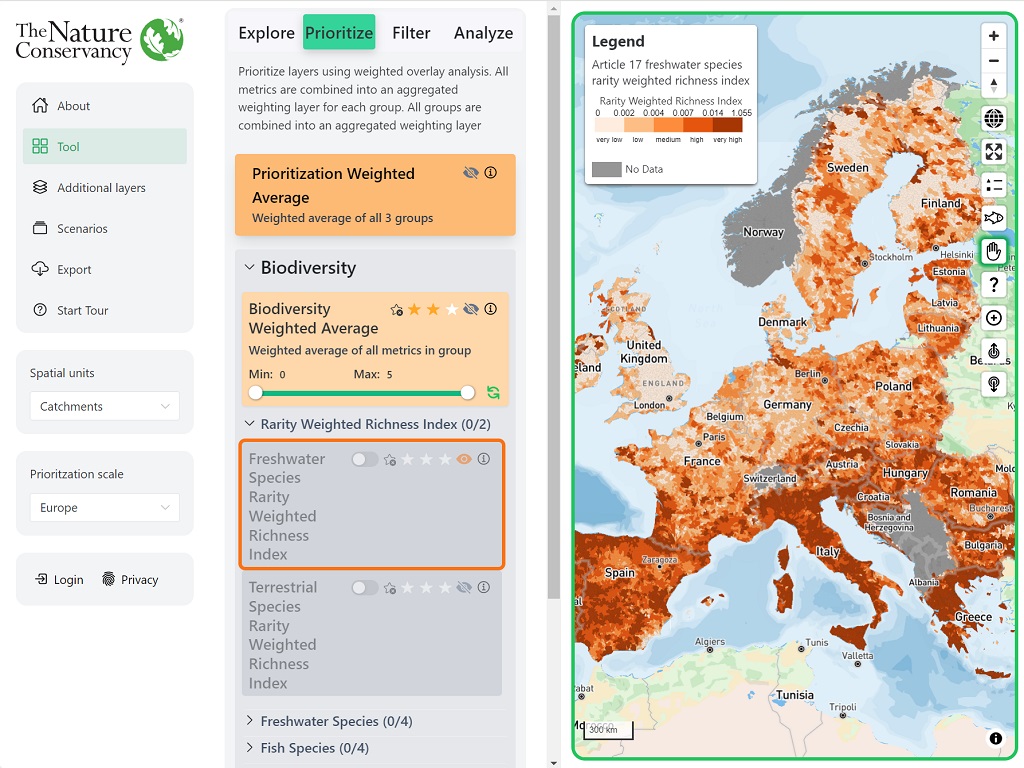Screen dimensions: 1024x768
Task: Click the map attribution info icon
Action: 996,739
